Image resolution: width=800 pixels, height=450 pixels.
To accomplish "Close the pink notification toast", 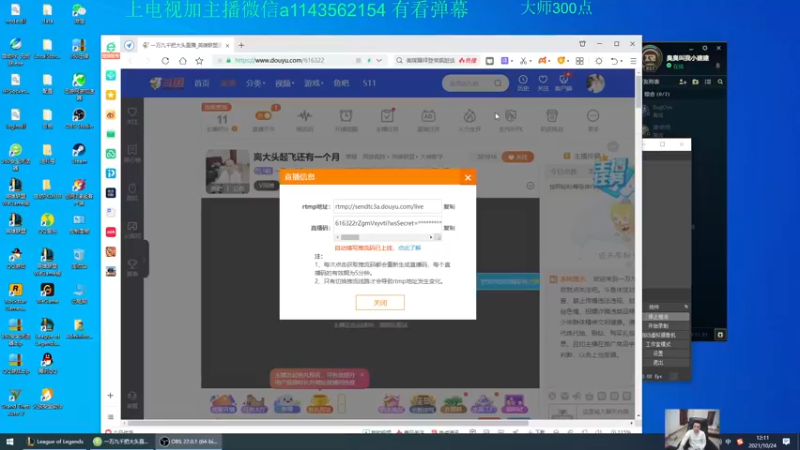I will point(362,375).
